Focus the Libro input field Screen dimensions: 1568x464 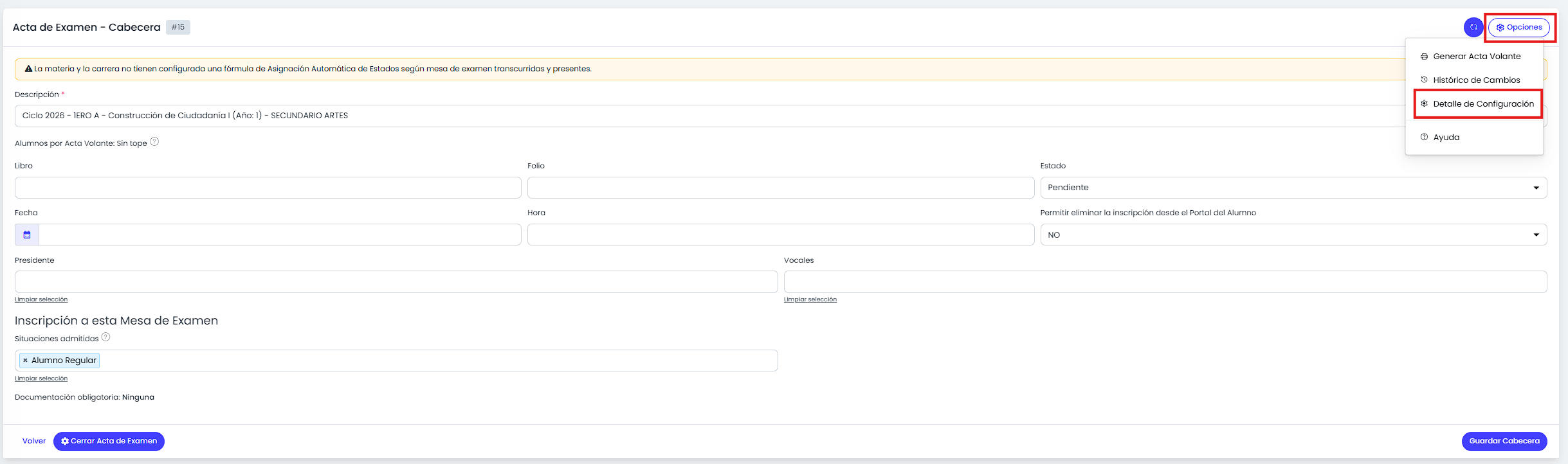pyautogui.click(x=268, y=188)
